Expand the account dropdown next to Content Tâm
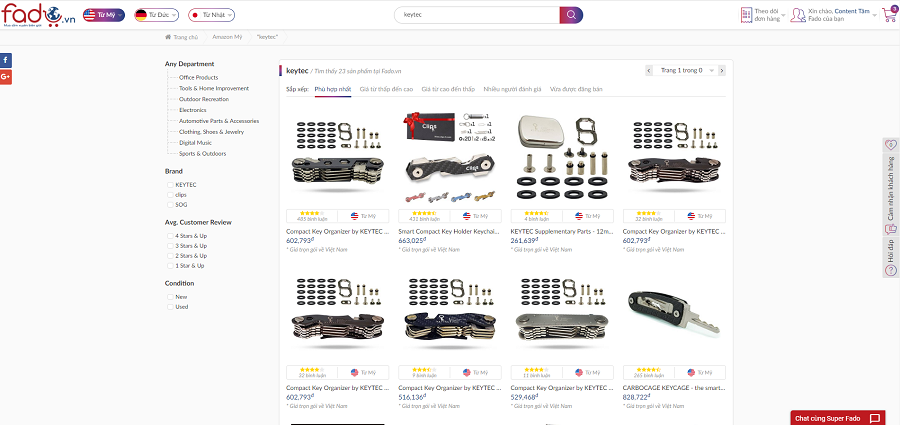The image size is (900, 425). click(875, 16)
